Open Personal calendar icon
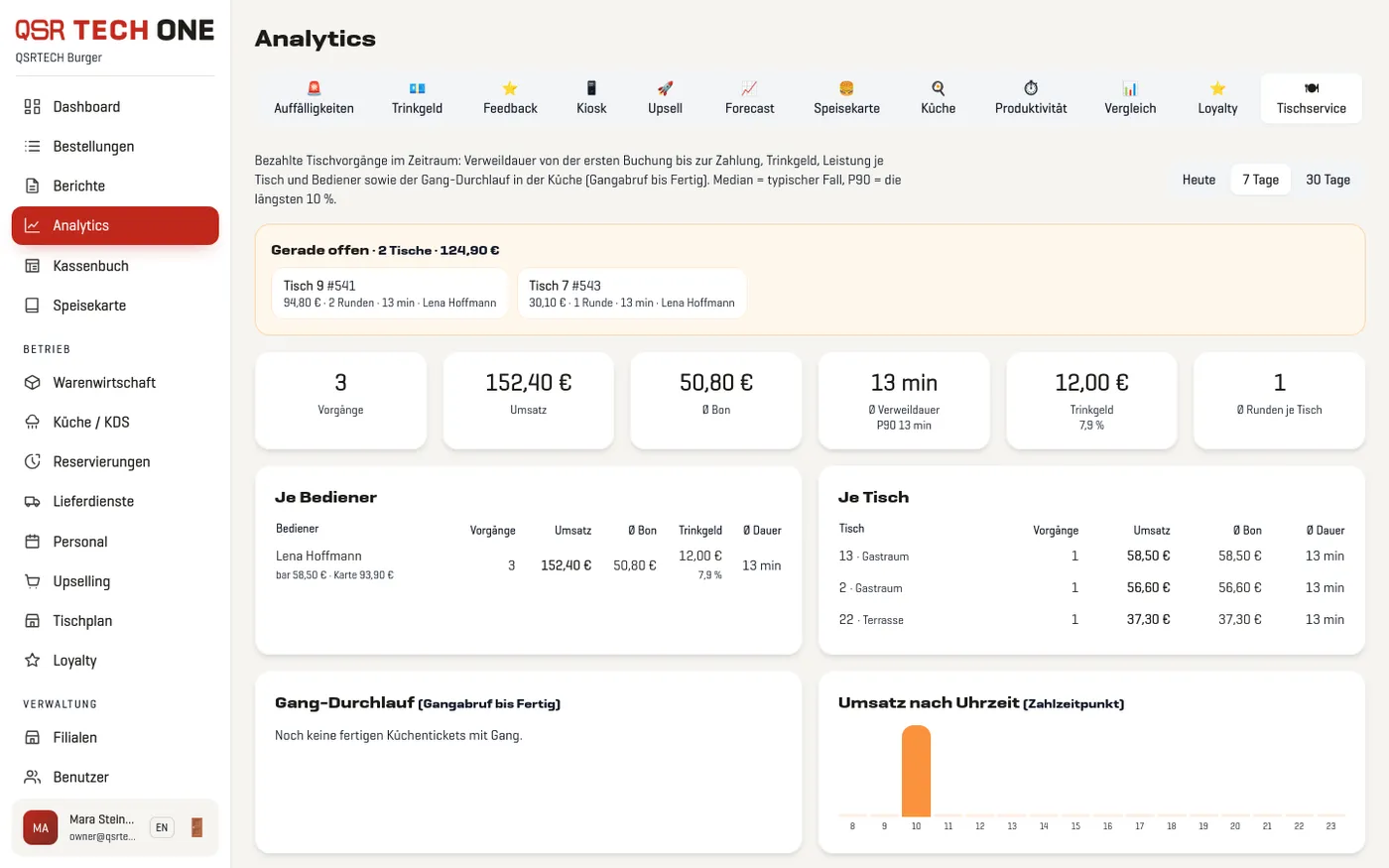The width and height of the screenshot is (1389, 868). coord(33,542)
